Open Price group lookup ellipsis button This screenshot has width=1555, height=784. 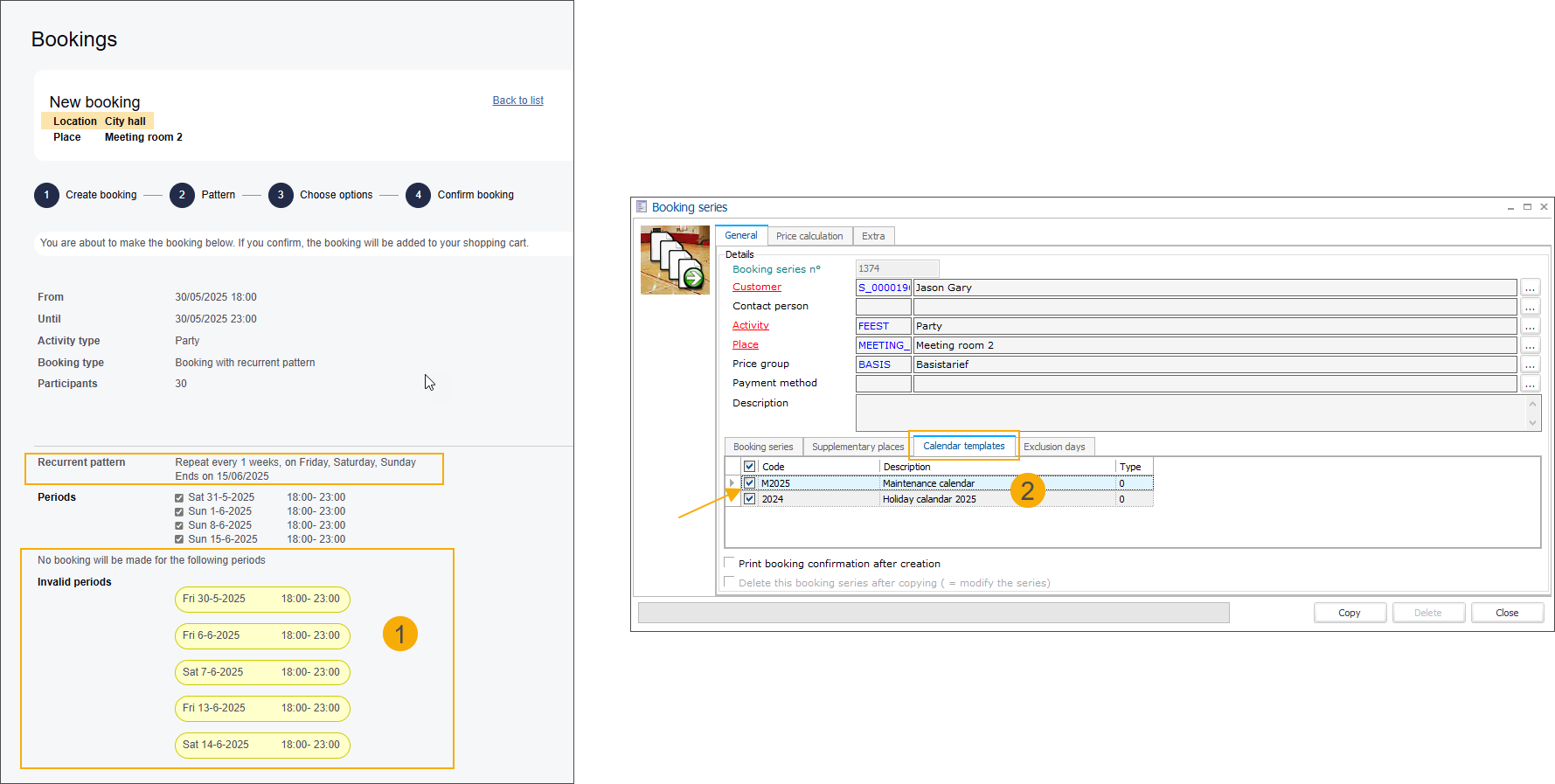1530,365
